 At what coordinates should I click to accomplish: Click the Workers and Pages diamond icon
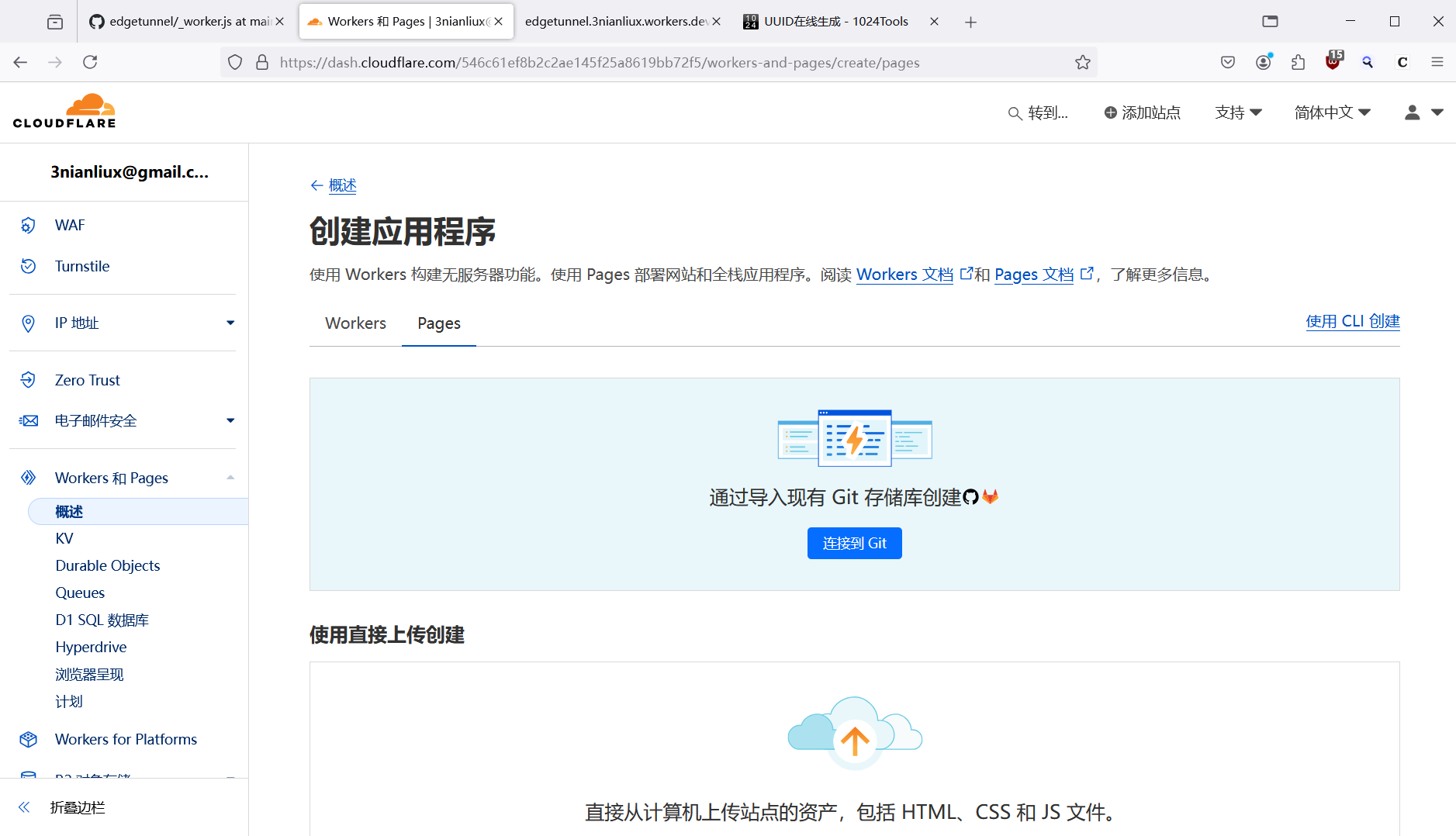pos(28,478)
